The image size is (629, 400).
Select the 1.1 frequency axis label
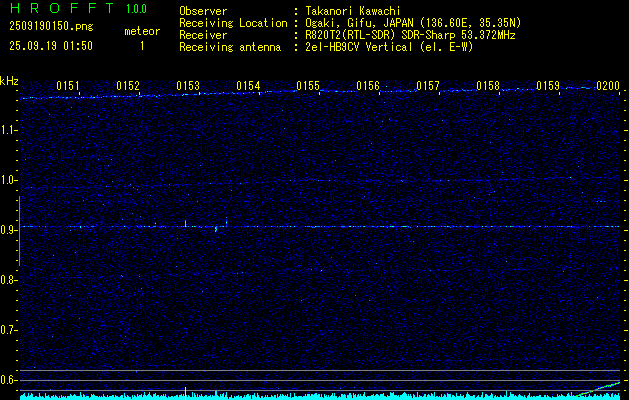tap(9, 130)
